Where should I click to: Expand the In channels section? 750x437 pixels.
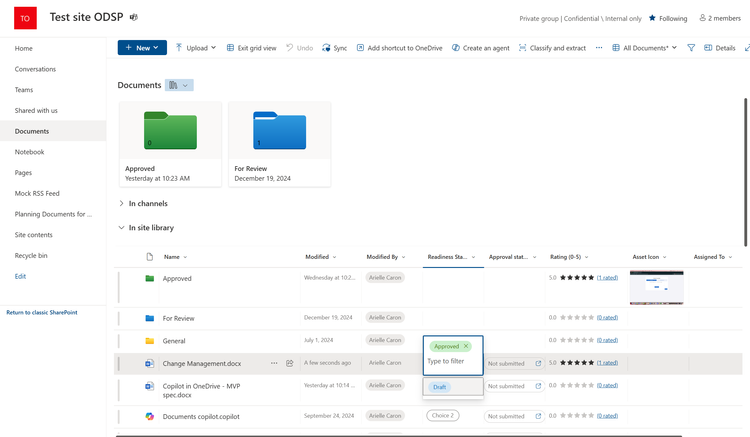[121, 203]
